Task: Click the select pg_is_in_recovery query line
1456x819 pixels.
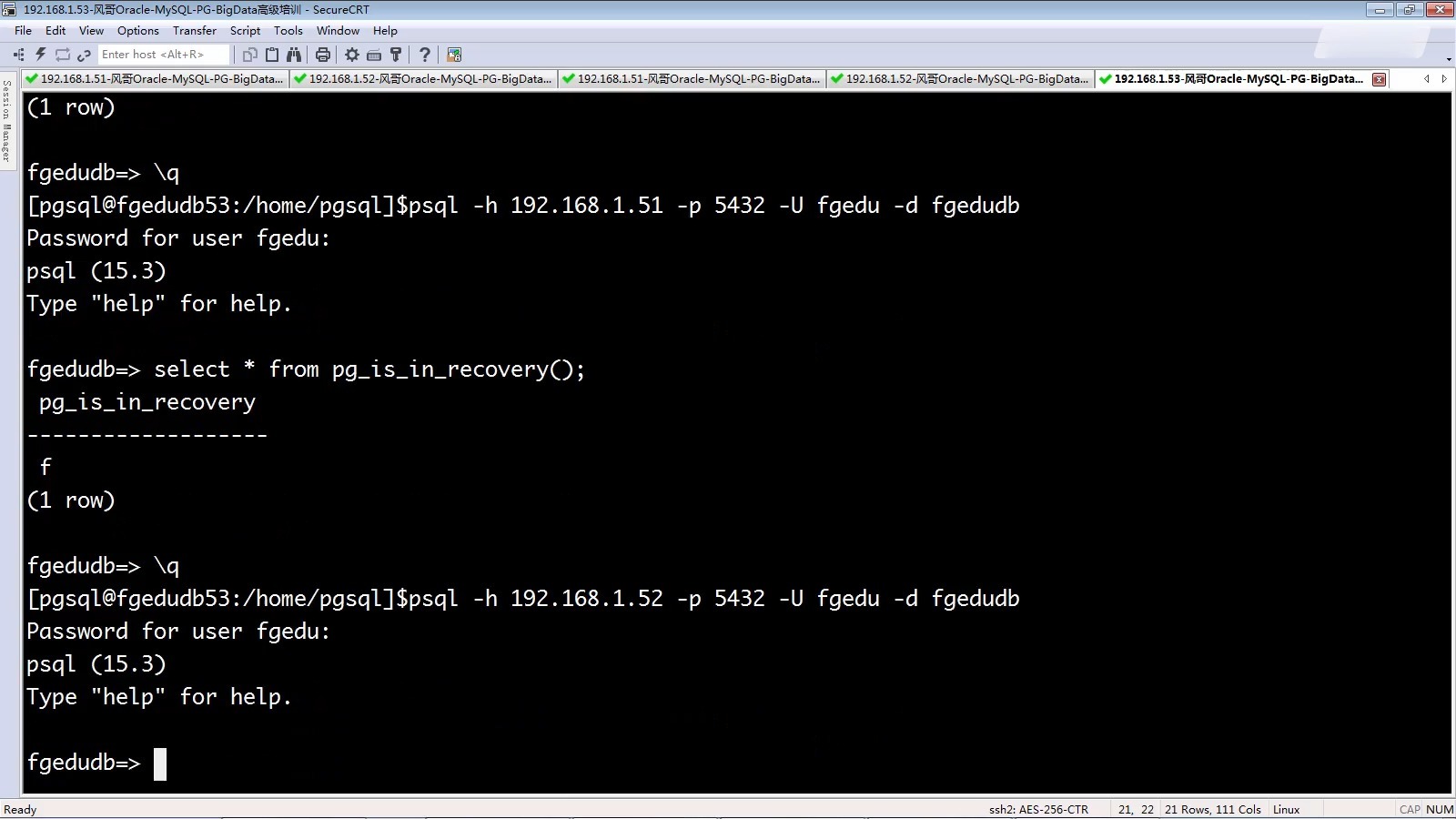Action: tap(306, 369)
